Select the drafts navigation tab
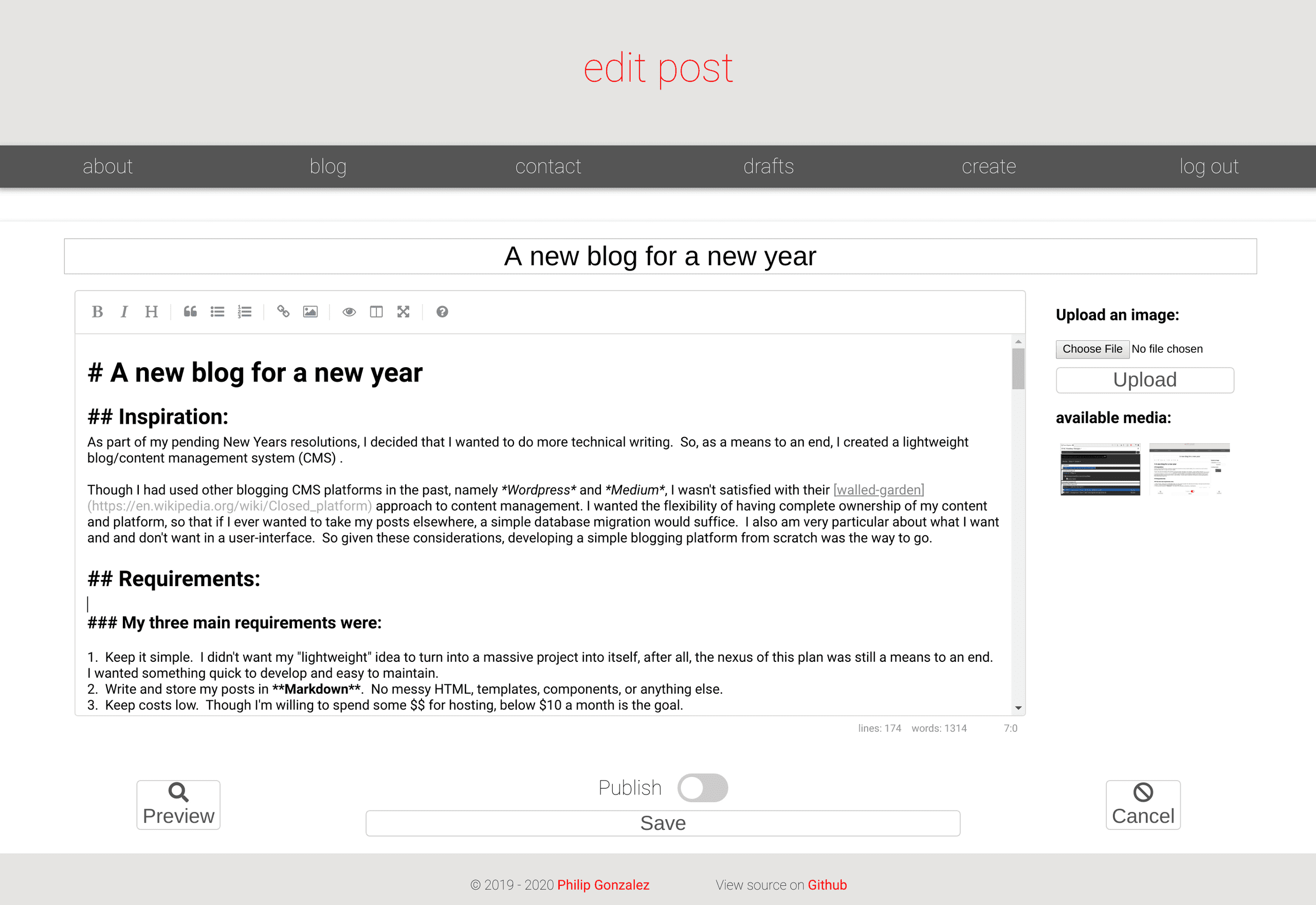 click(769, 166)
